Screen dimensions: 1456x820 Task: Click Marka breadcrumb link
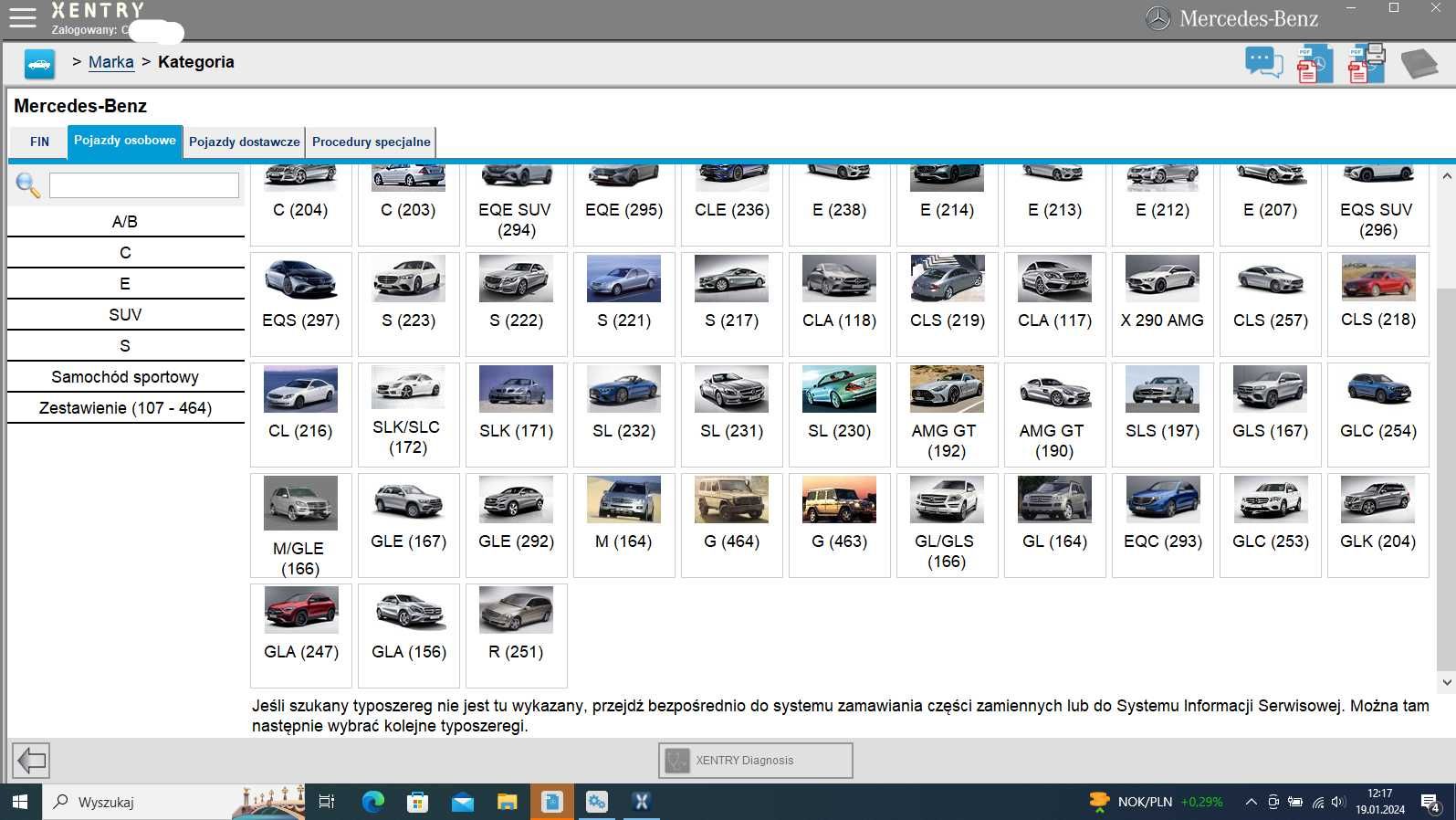click(111, 62)
